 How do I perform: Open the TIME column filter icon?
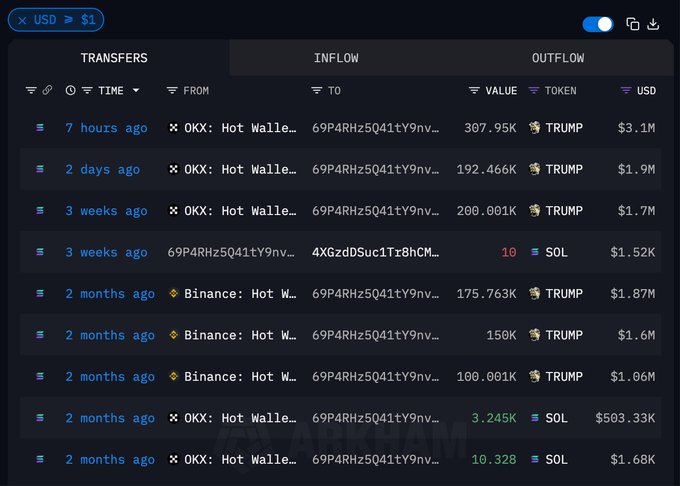tap(87, 90)
